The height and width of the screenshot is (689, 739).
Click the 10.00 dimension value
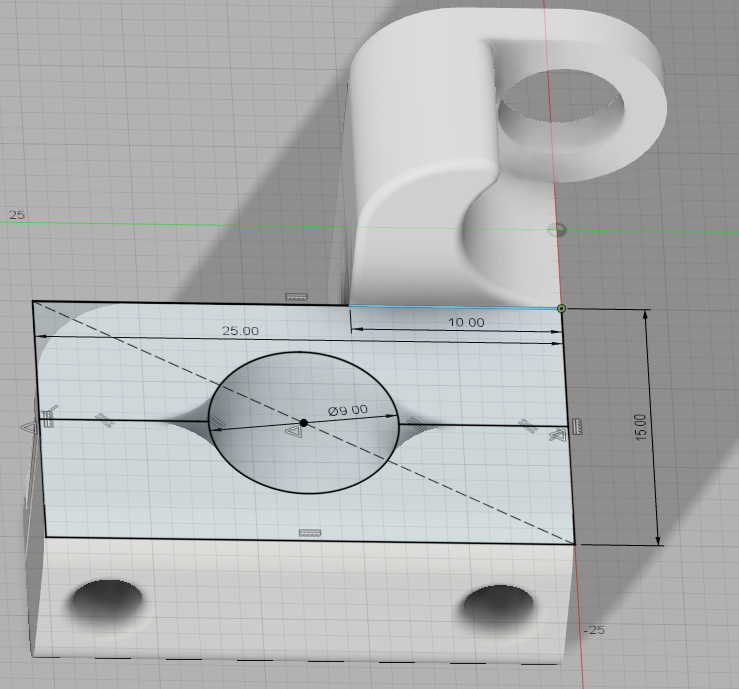tap(466, 322)
